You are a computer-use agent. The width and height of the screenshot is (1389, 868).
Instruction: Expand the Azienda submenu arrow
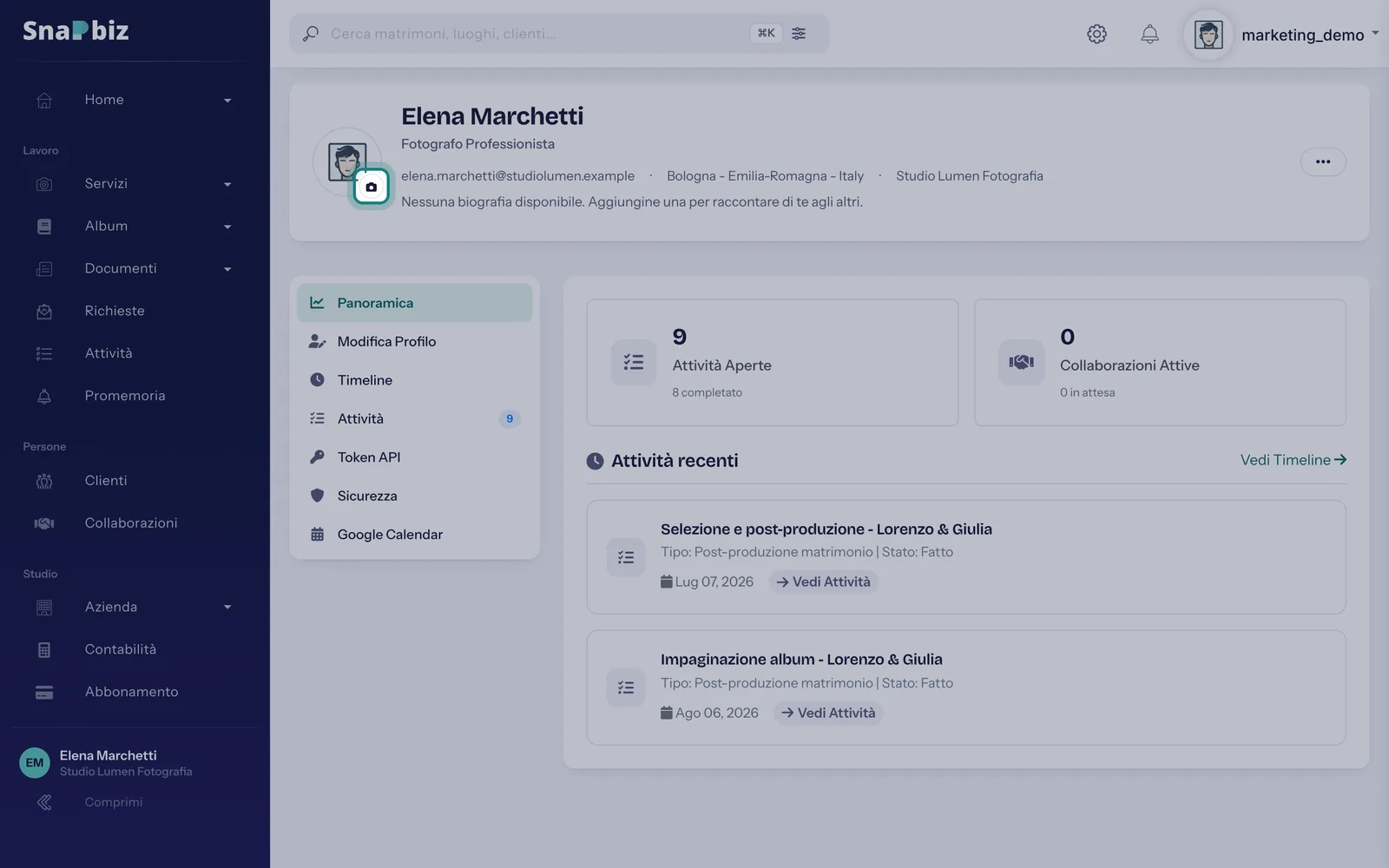pos(227,608)
